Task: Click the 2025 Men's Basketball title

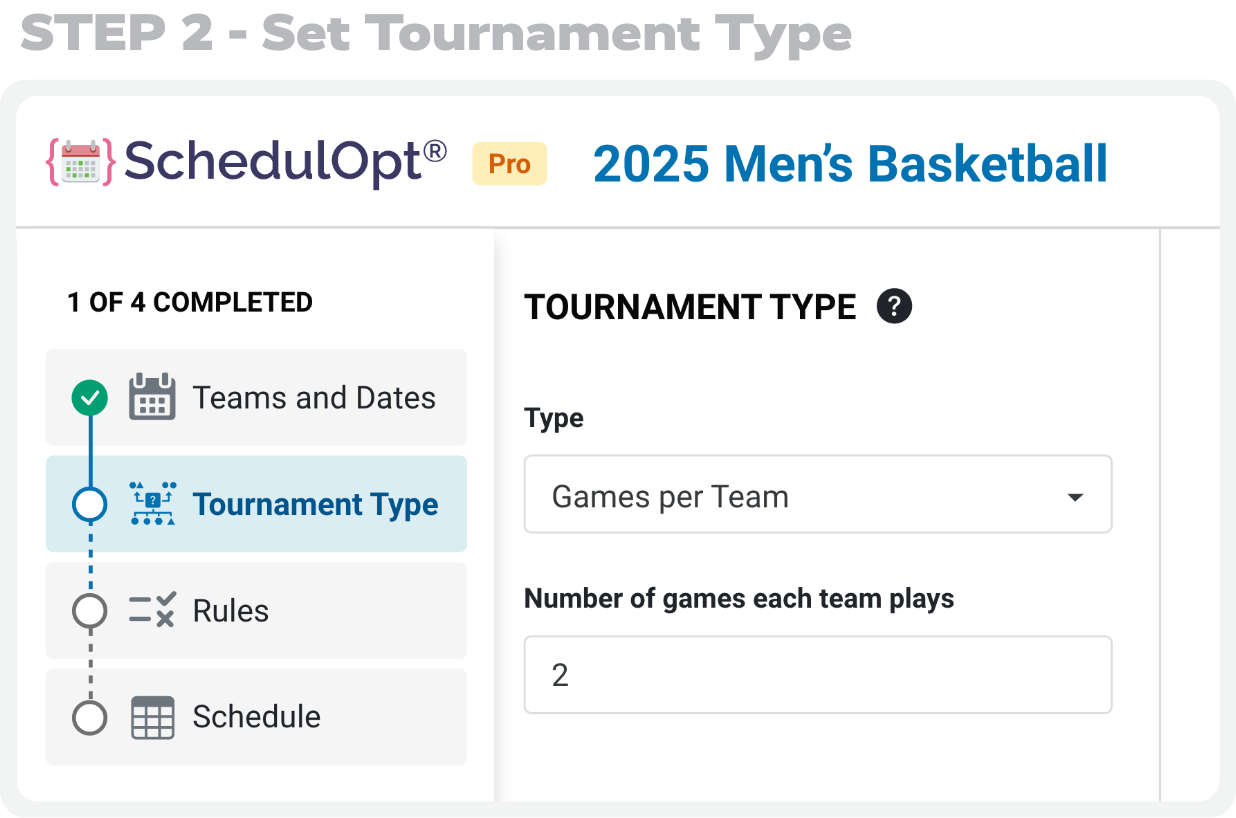Action: click(x=850, y=164)
